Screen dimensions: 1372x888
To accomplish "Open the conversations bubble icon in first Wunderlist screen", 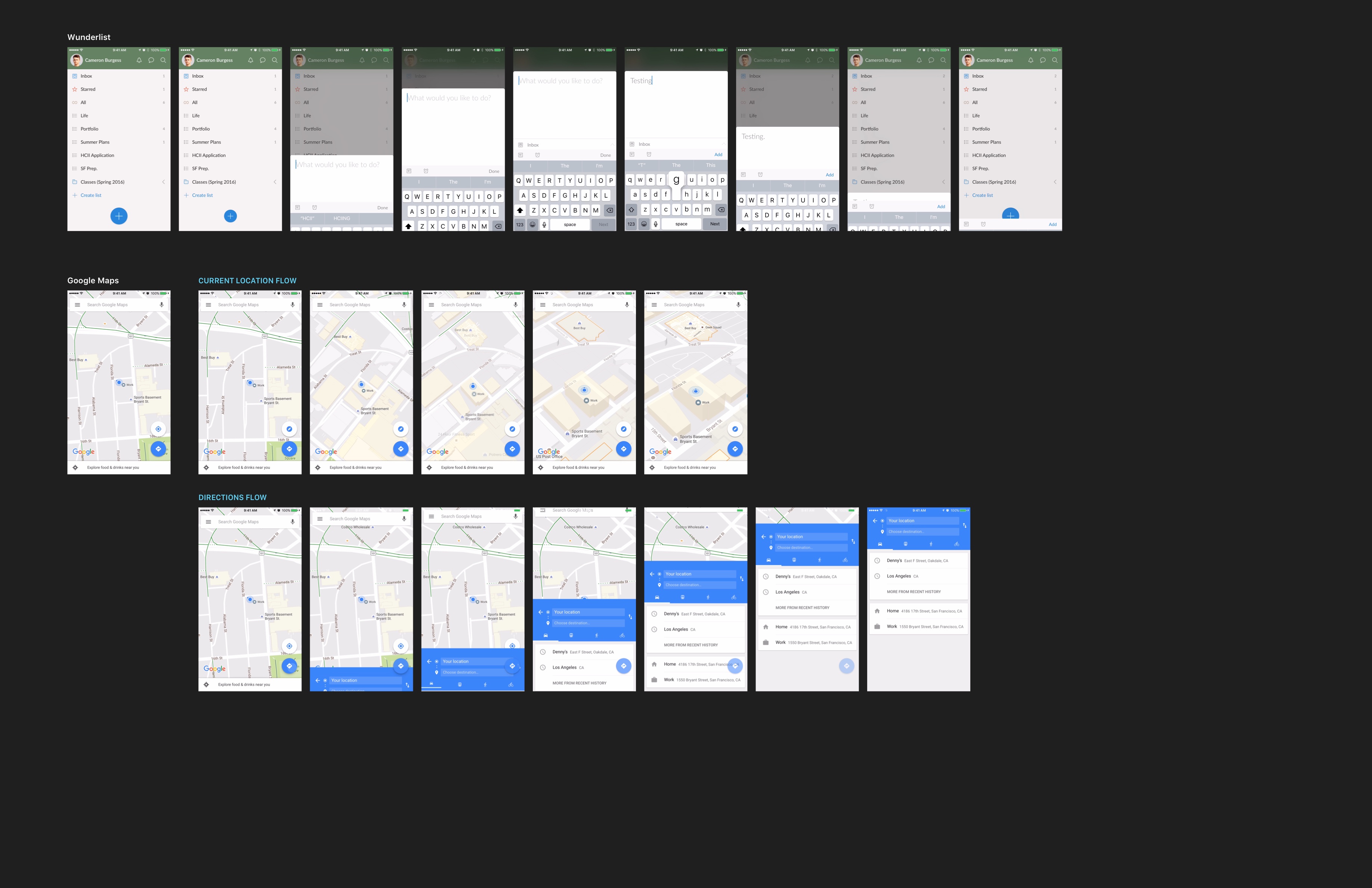I will 151,60.
